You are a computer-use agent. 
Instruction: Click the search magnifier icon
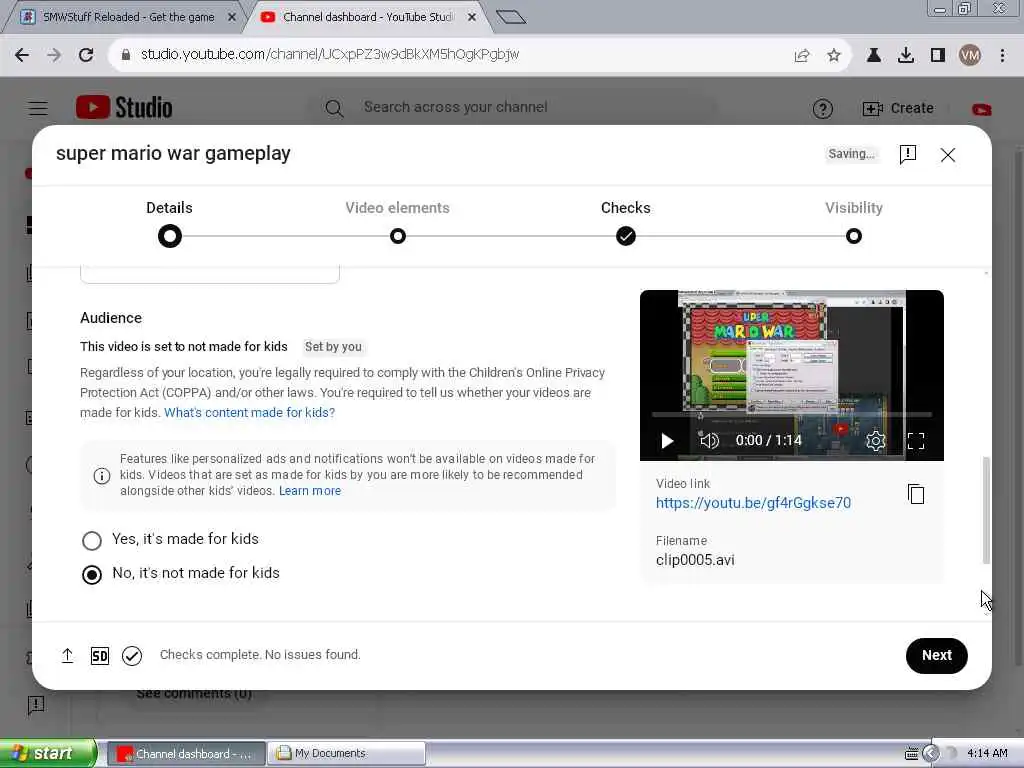point(334,108)
